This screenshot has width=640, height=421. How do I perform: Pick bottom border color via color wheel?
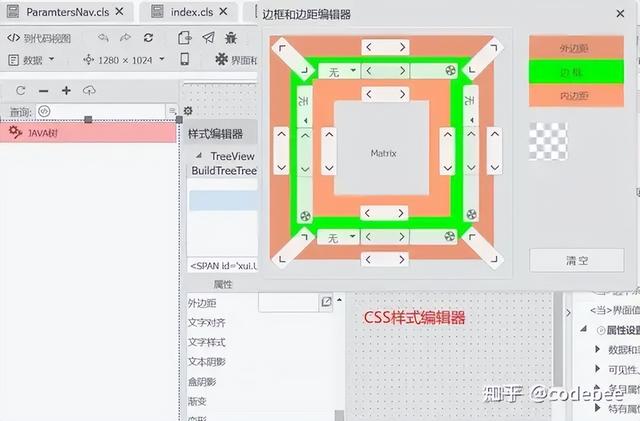click(449, 236)
